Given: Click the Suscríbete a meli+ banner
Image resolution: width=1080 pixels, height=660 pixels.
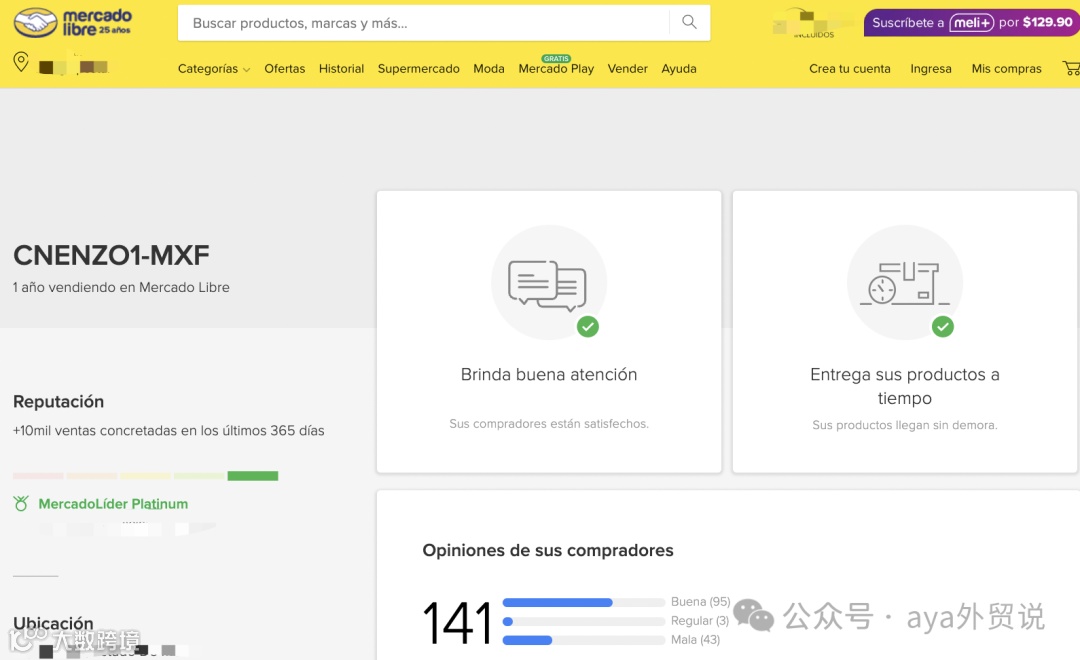Looking at the screenshot, I should tap(972, 22).
